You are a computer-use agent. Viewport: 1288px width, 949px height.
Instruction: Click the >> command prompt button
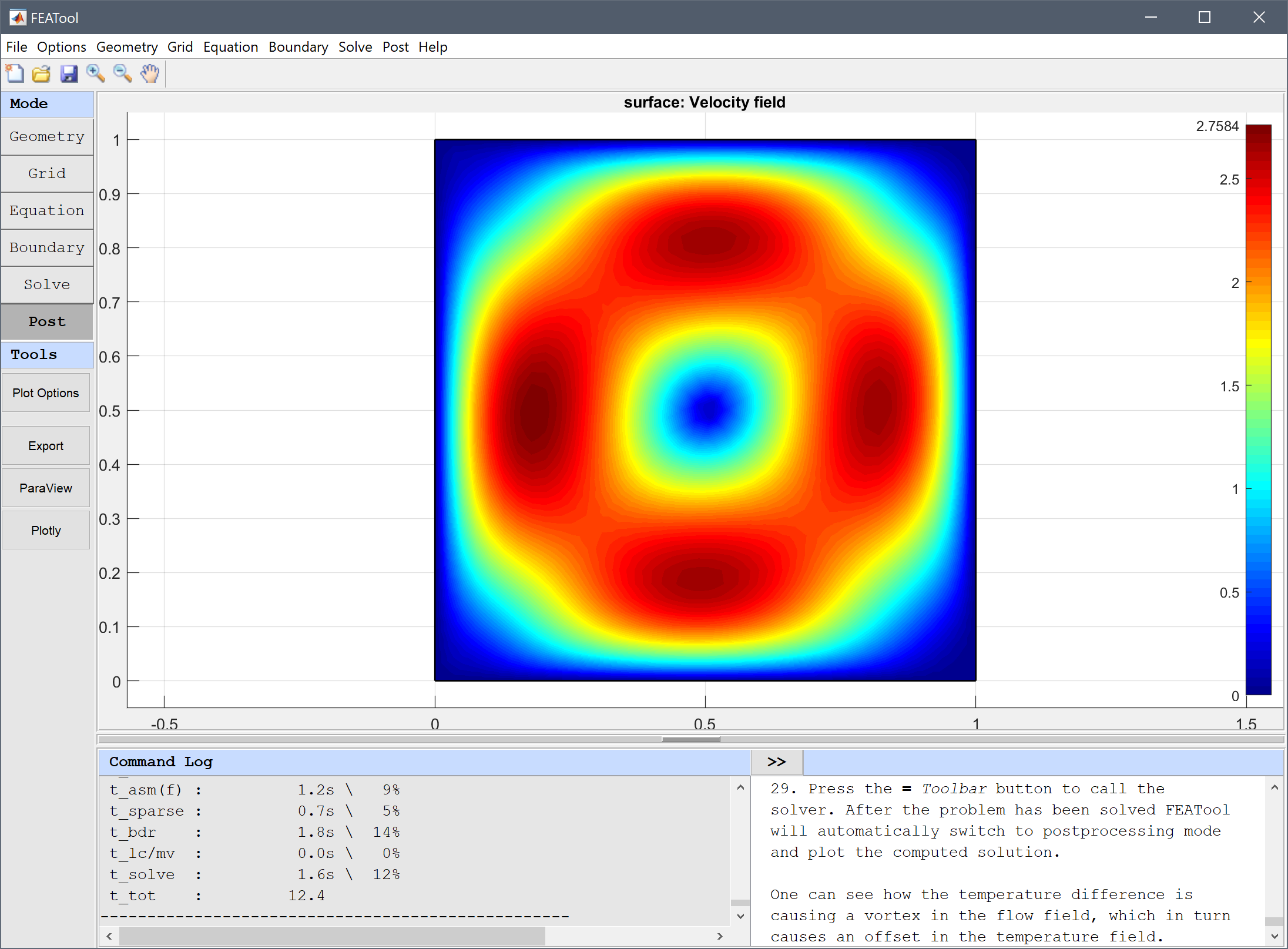click(x=777, y=762)
